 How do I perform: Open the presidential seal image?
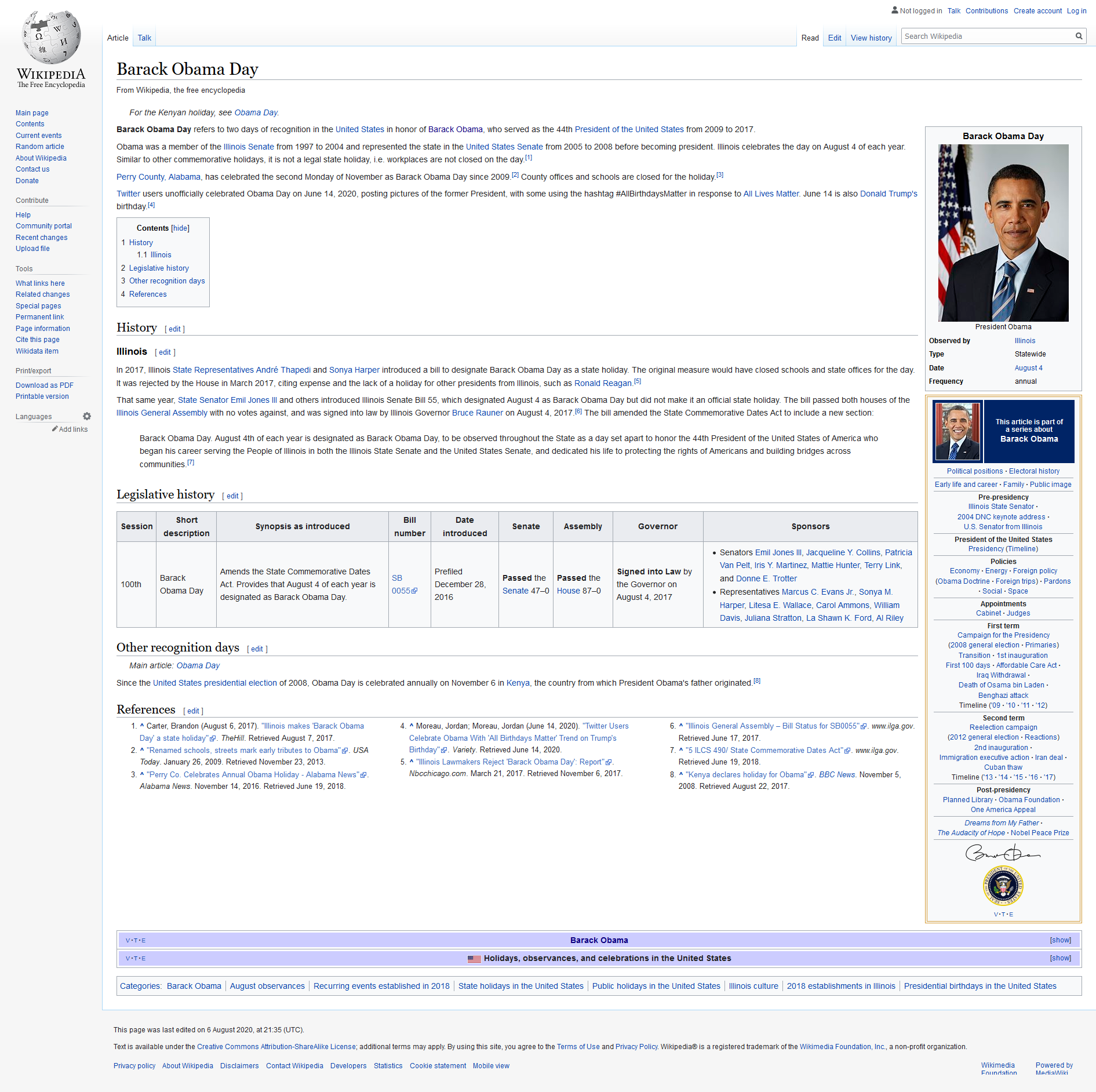[x=1003, y=886]
